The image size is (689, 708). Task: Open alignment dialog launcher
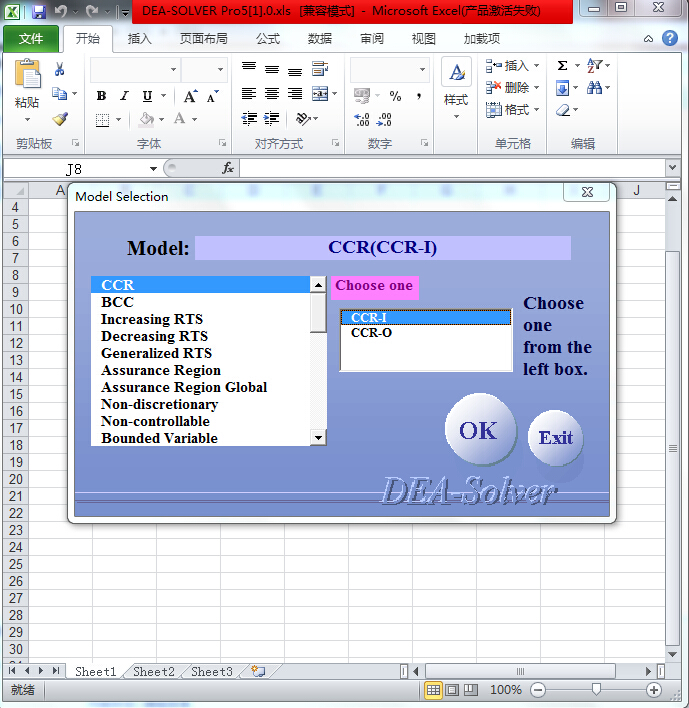pyautogui.click(x=335, y=143)
